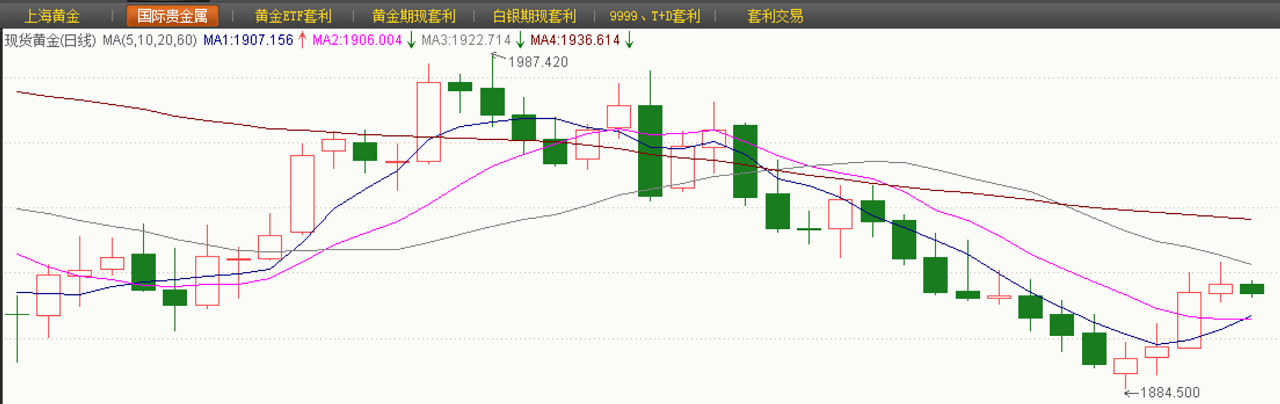Switch to the 黄金ETF套利 tab

[x=293, y=16]
